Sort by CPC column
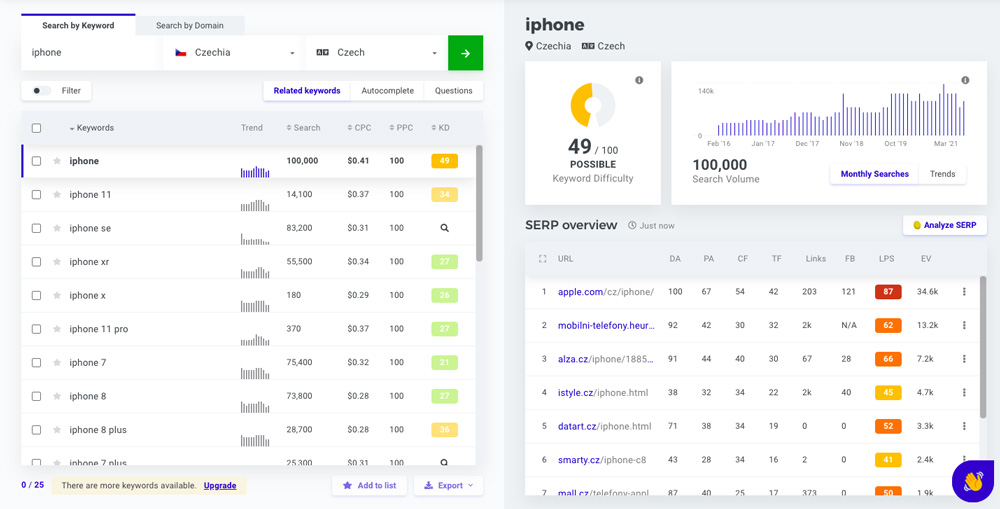The image size is (1000, 509). click(x=359, y=128)
